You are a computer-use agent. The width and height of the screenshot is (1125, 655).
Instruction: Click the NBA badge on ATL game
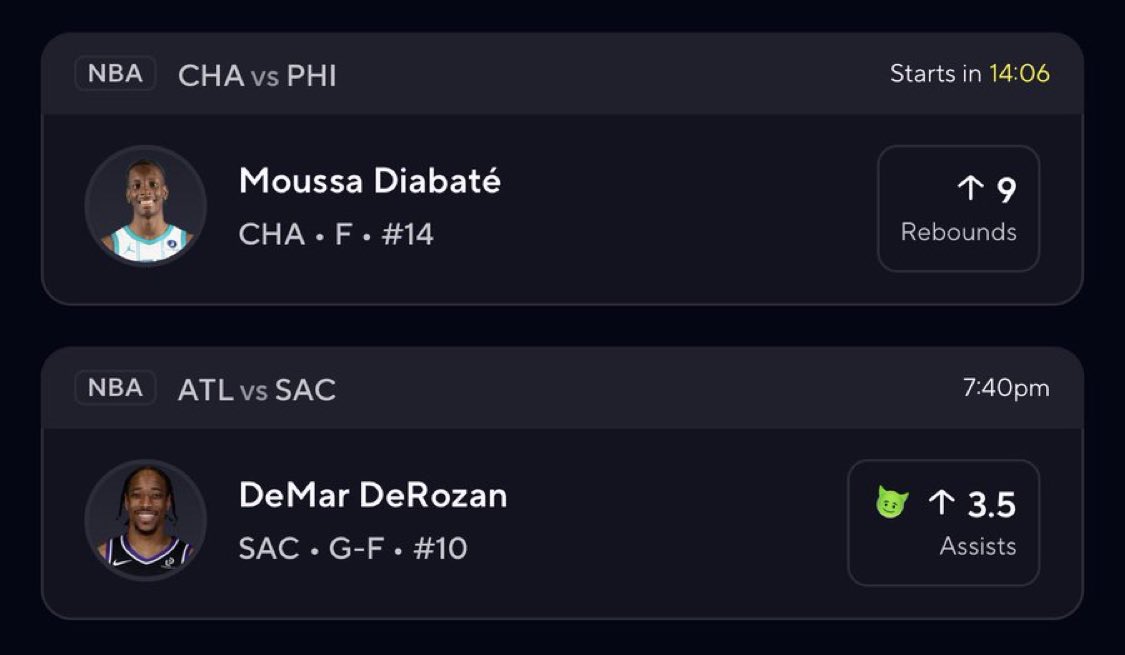coord(115,388)
